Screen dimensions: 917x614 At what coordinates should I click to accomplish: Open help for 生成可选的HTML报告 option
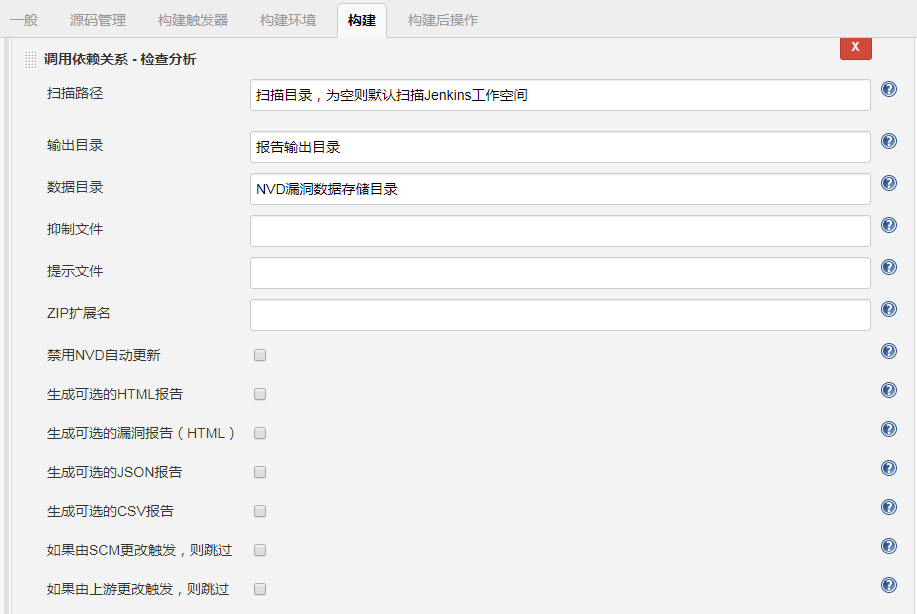point(888,390)
